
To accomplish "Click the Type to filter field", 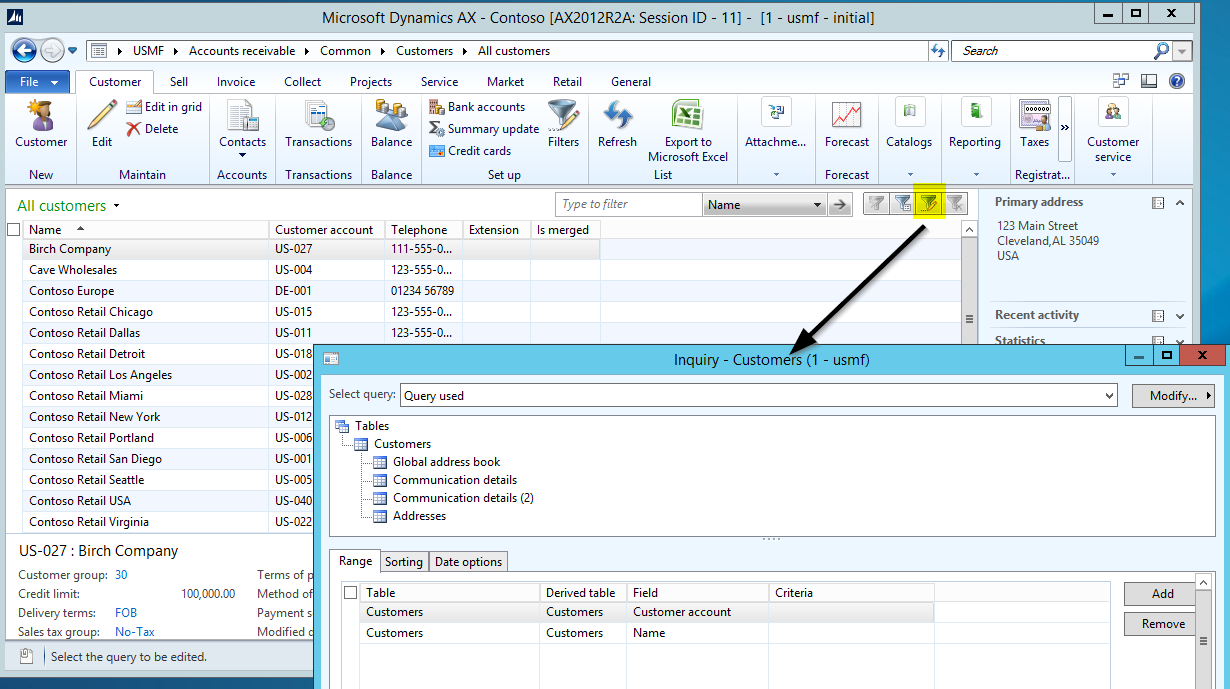I will tap(628, 205).
